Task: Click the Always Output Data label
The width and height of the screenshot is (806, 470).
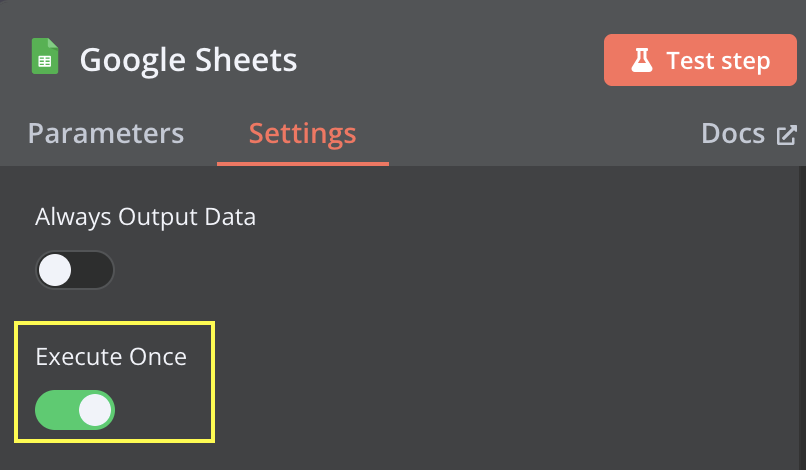Action: point(145,216)
